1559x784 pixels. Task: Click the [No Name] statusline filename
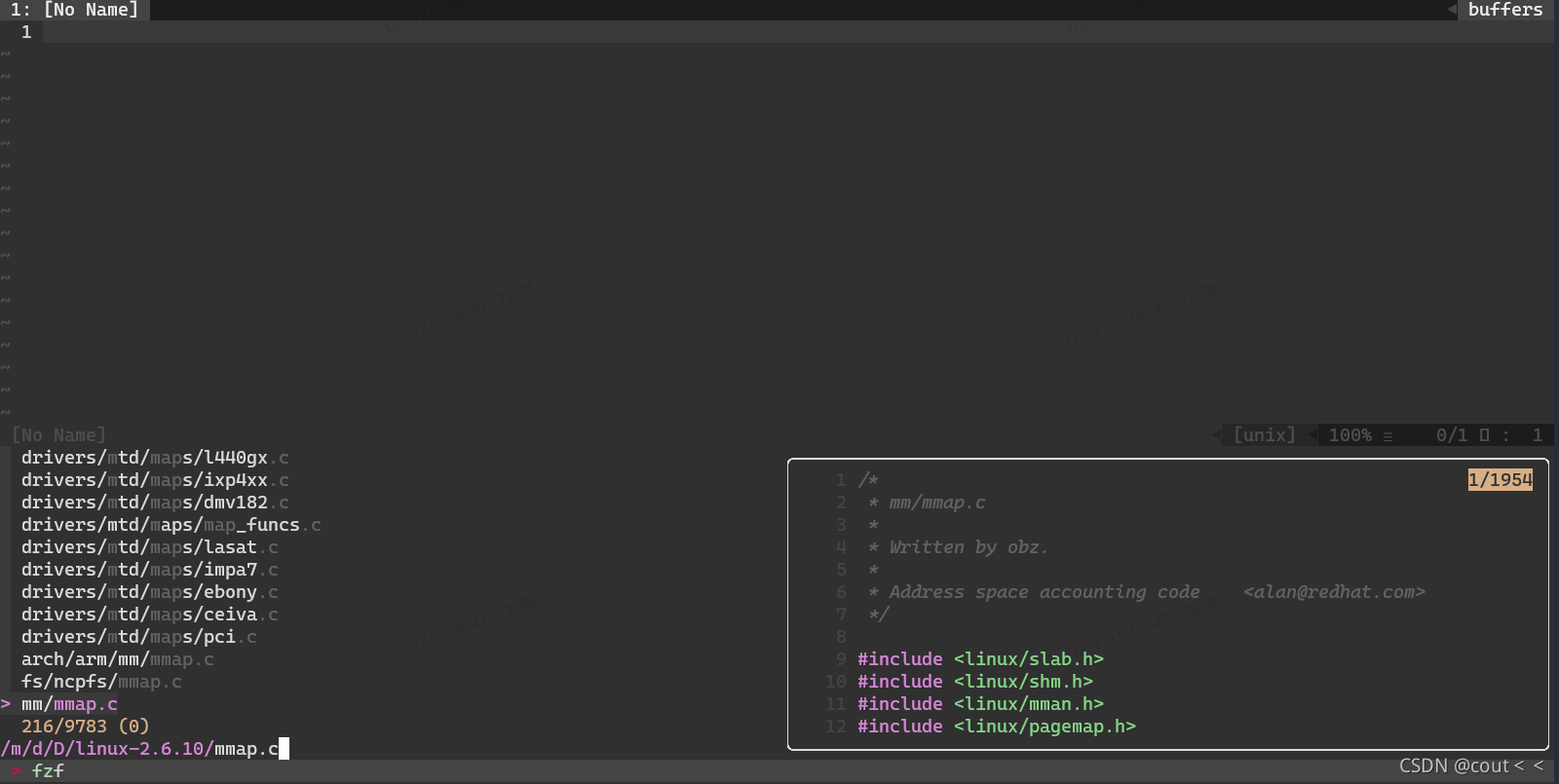click(x=58, y=435)
